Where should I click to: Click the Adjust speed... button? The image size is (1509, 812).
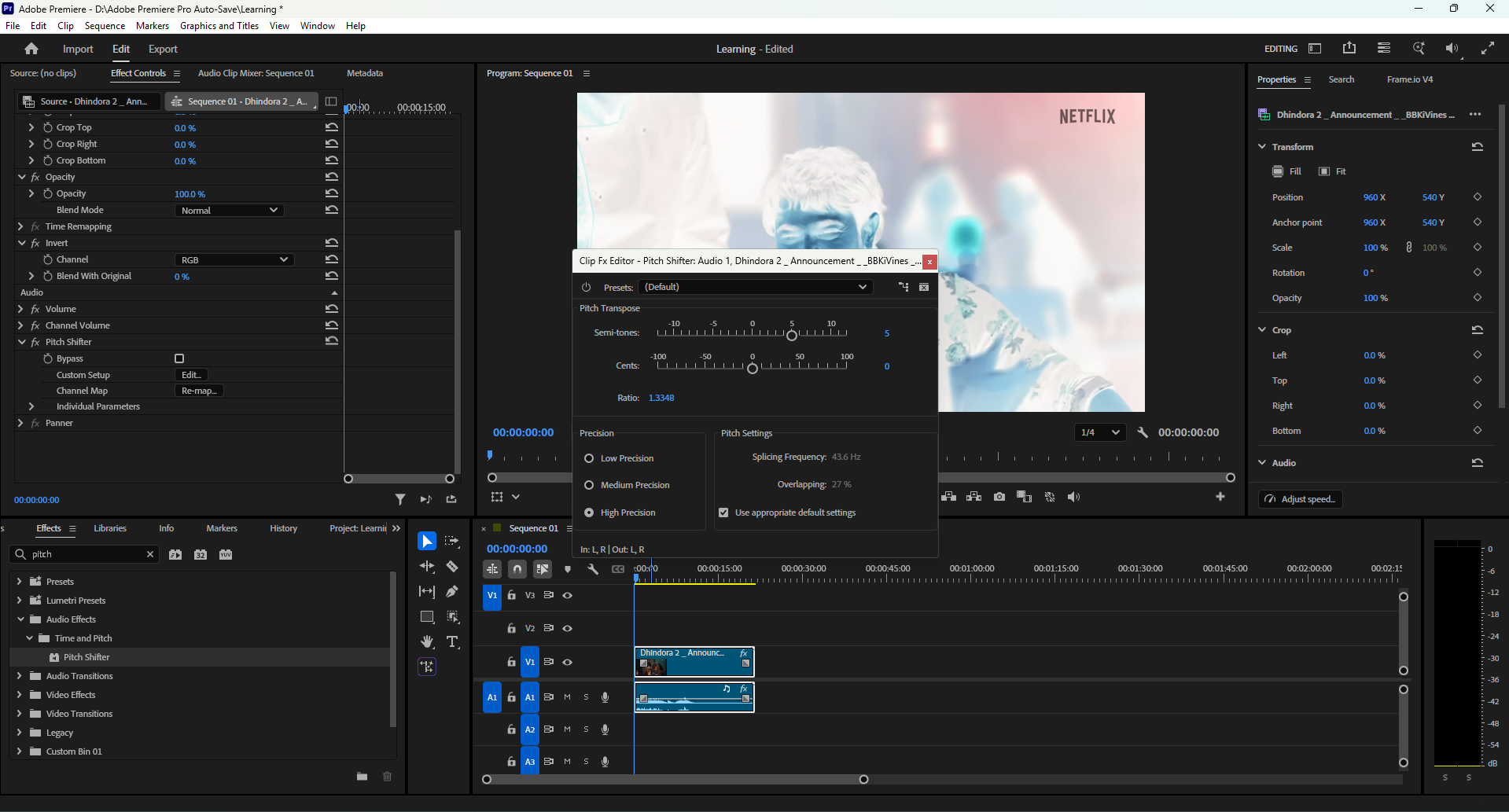pyautogui.click(x=1301, y=499)
